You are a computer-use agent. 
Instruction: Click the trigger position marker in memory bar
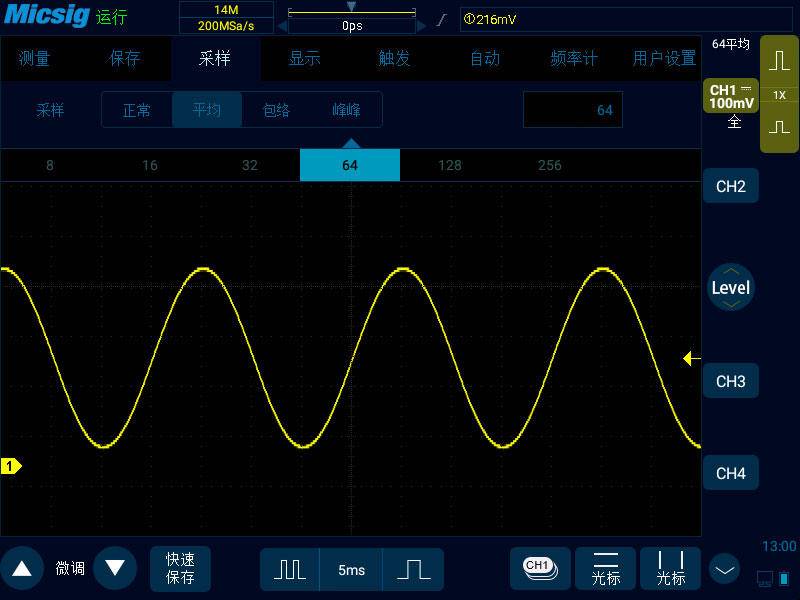point(352,6)
